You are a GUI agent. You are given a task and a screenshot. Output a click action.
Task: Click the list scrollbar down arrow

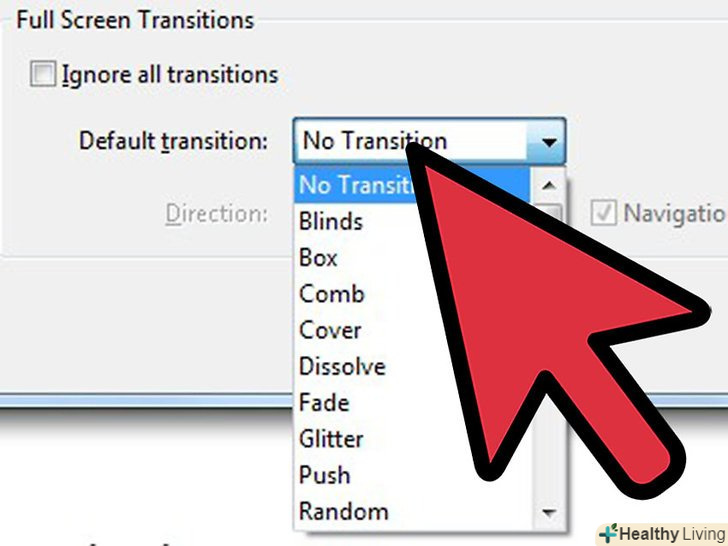pos(549,513)
